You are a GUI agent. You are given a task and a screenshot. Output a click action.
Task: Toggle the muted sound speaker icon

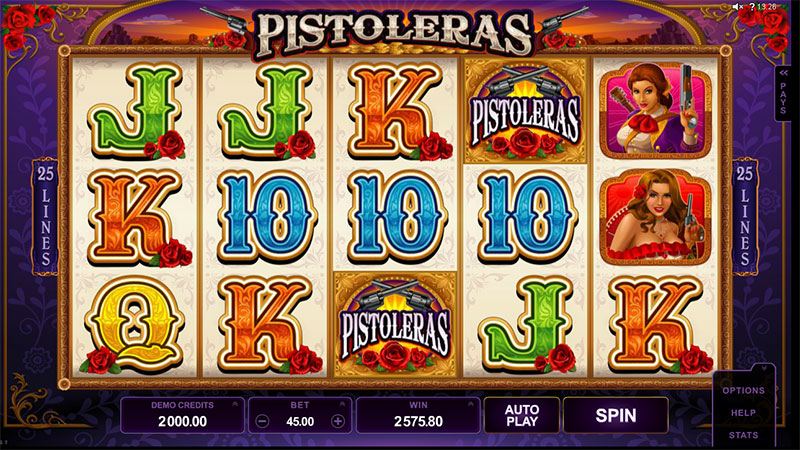tap(737, 7)
